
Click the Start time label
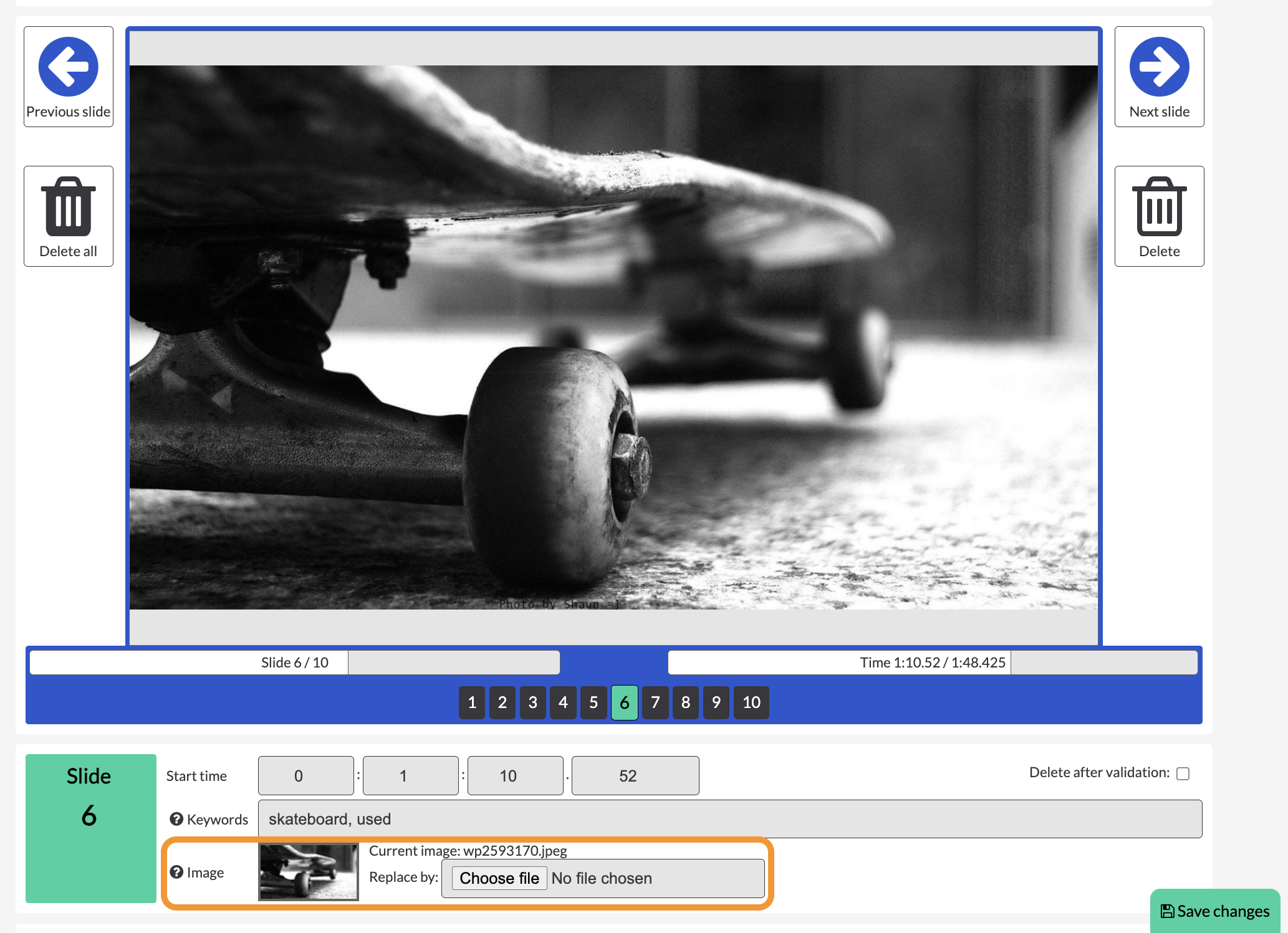[x=196, y=776]
